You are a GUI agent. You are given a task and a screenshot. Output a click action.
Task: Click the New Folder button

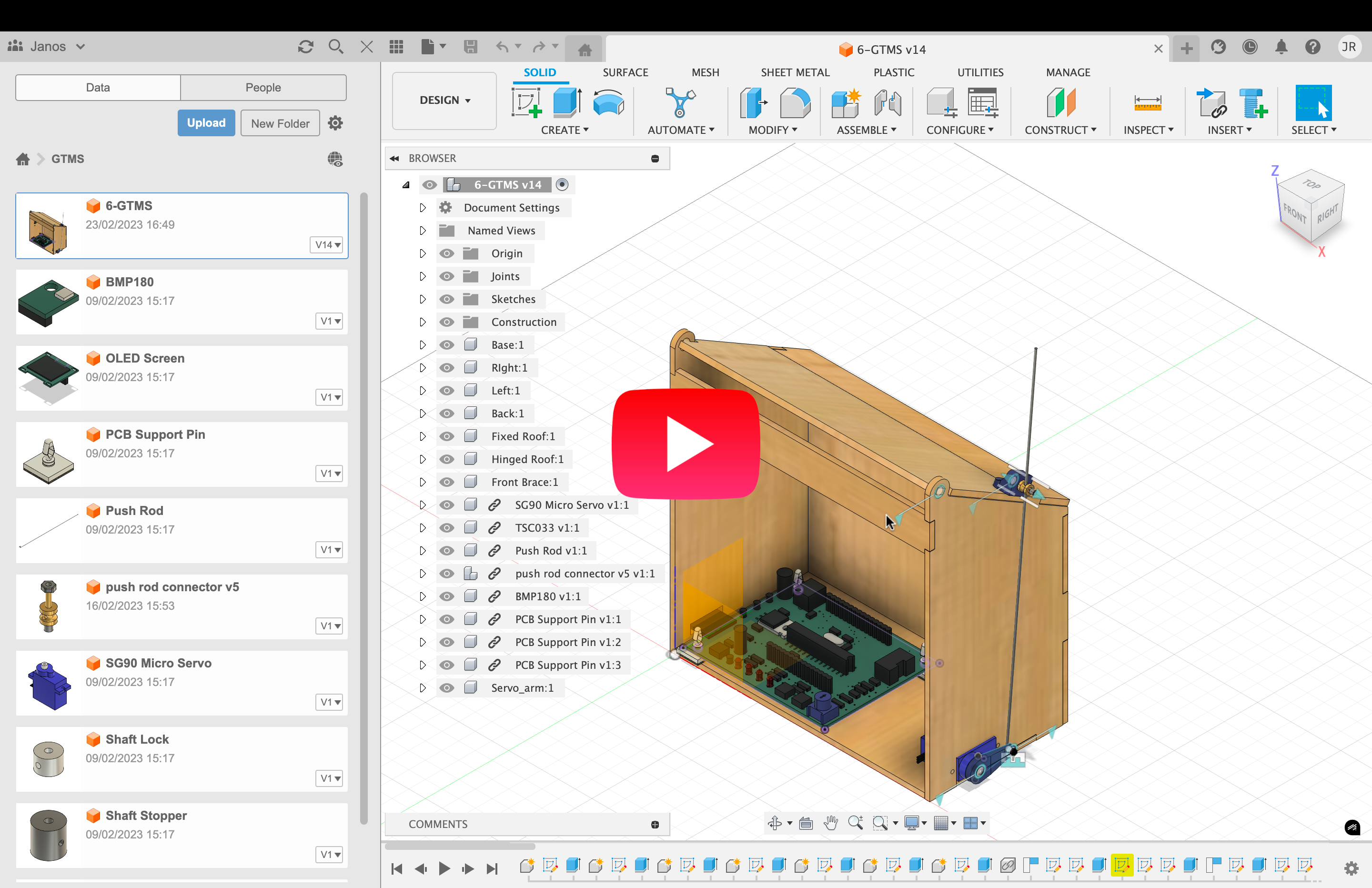click(280, 123)
